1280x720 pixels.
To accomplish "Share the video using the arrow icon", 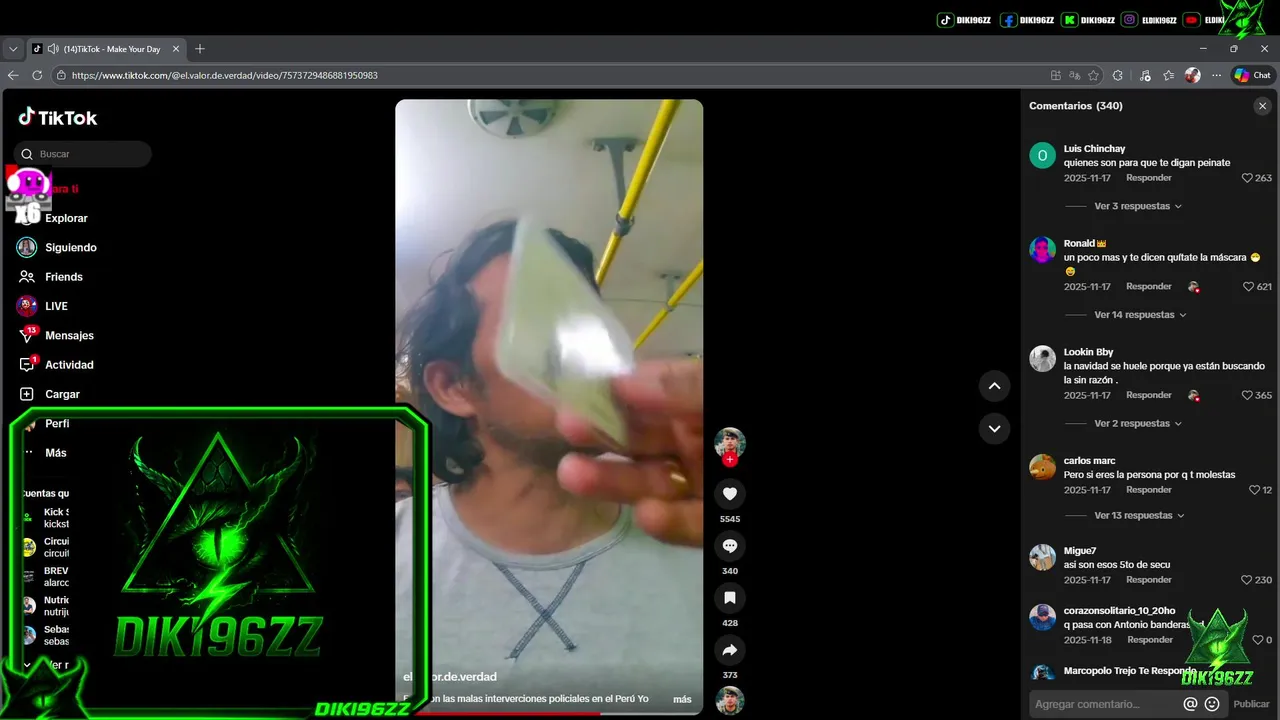I will pos(729,650).
